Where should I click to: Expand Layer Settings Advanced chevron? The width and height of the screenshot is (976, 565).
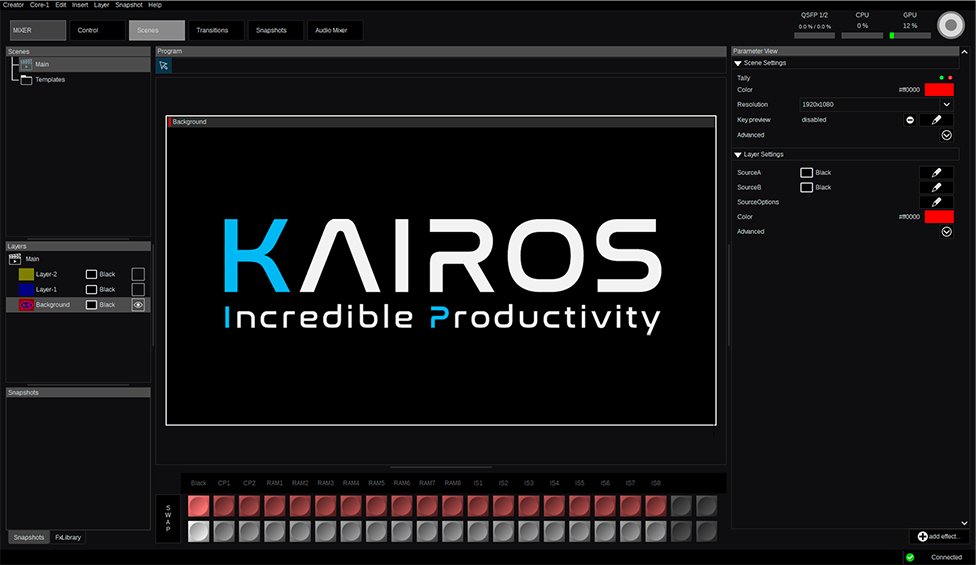pos(947,231)
